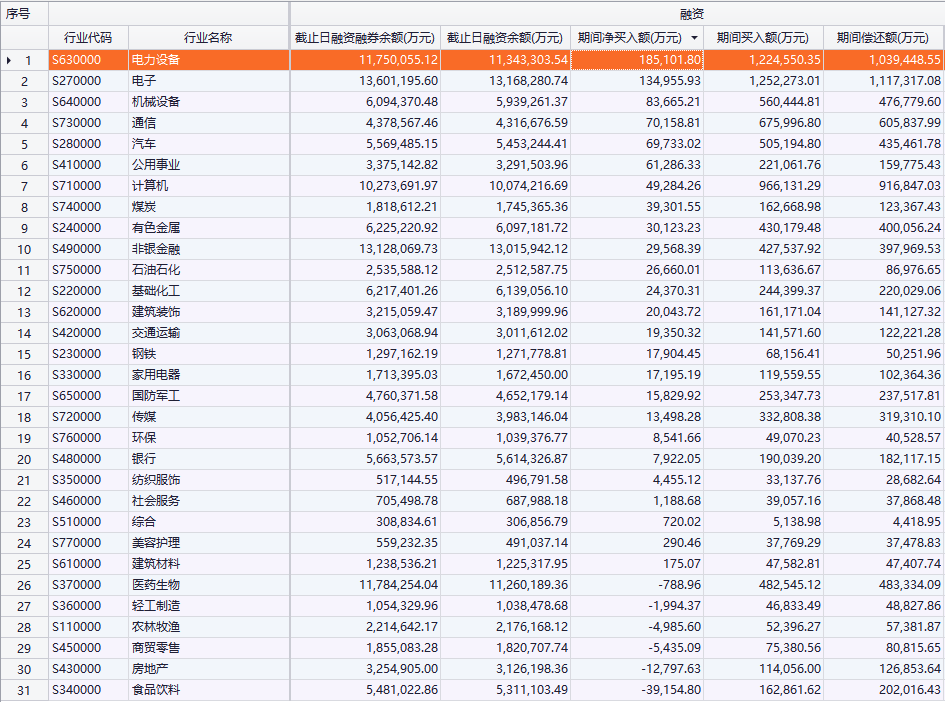Select the S430000 房地产 code cell
945x702 pixels.
77,669
